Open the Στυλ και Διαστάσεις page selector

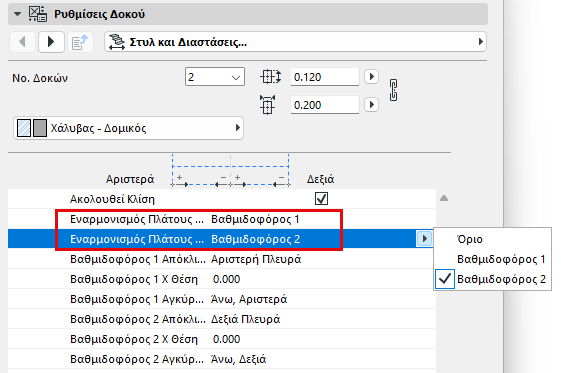[x=295, y=42]
